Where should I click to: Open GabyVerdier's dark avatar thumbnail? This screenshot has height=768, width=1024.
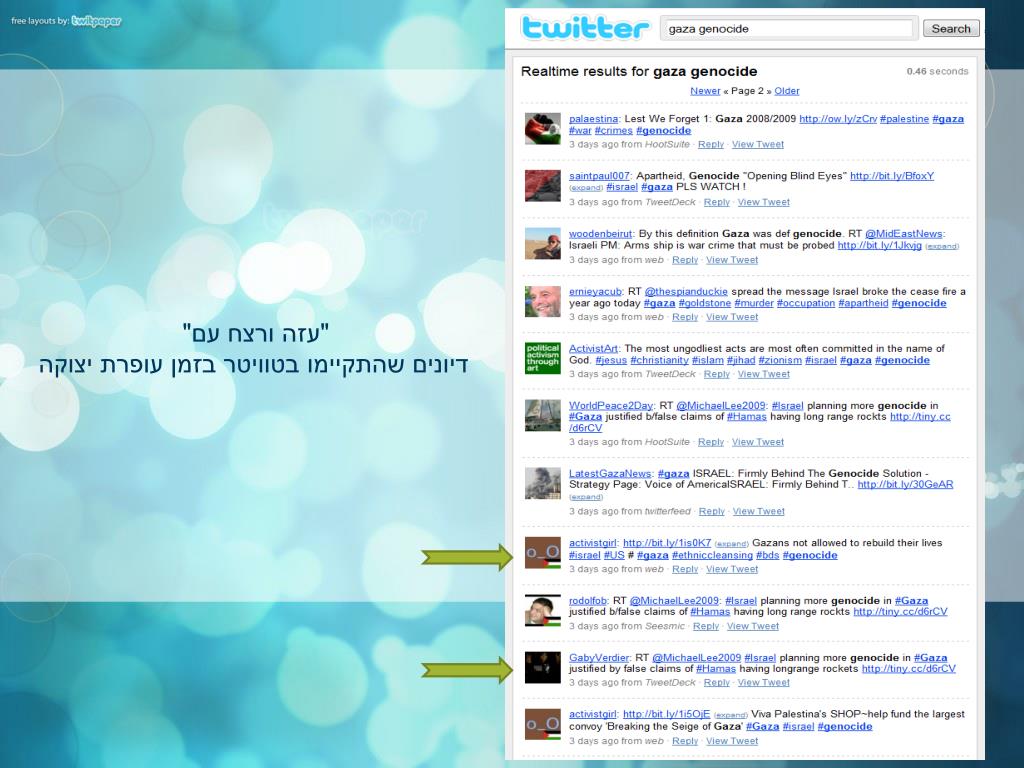(x=543, y=667)
